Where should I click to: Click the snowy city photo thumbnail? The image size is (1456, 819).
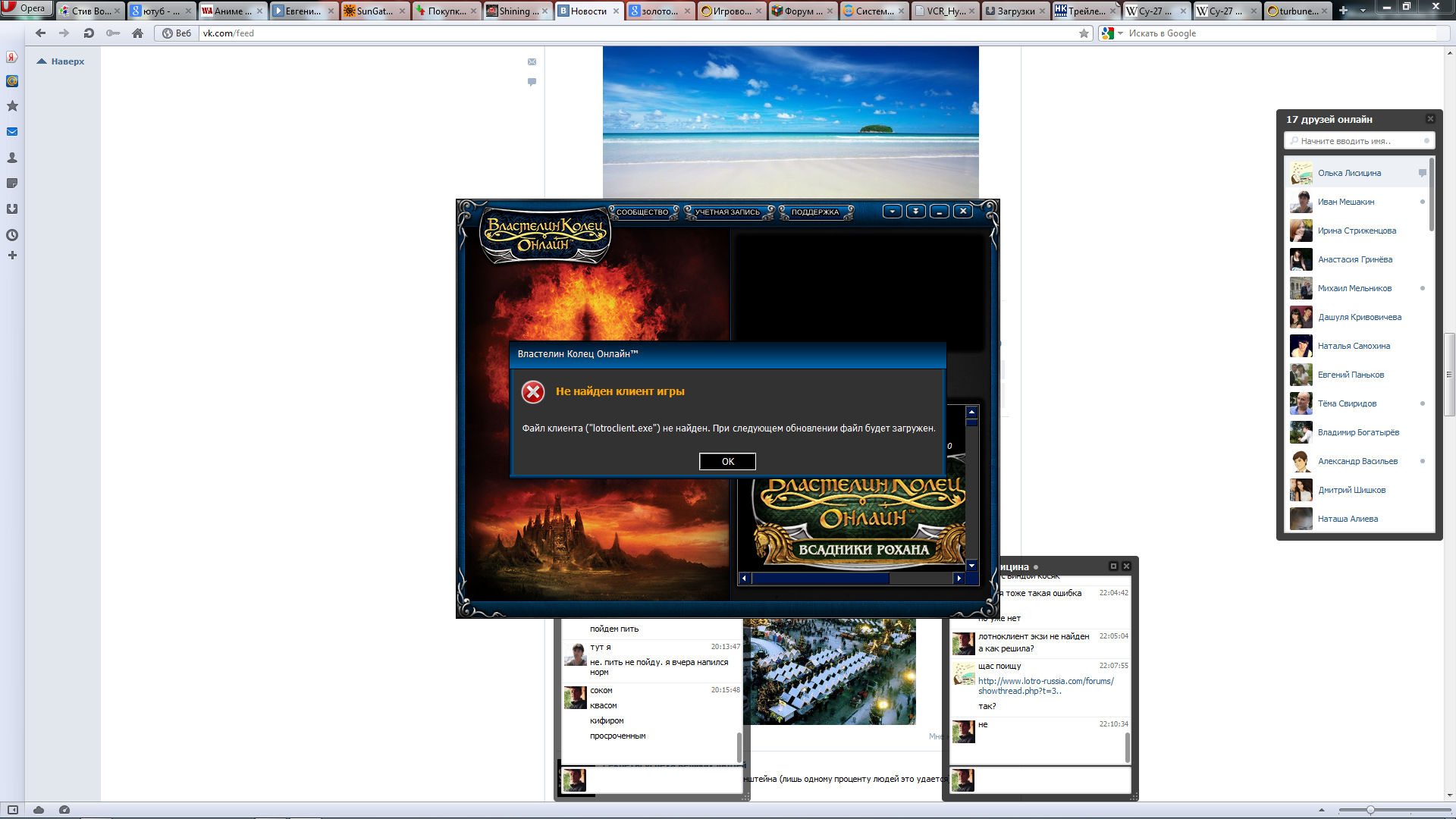(830, 671)
